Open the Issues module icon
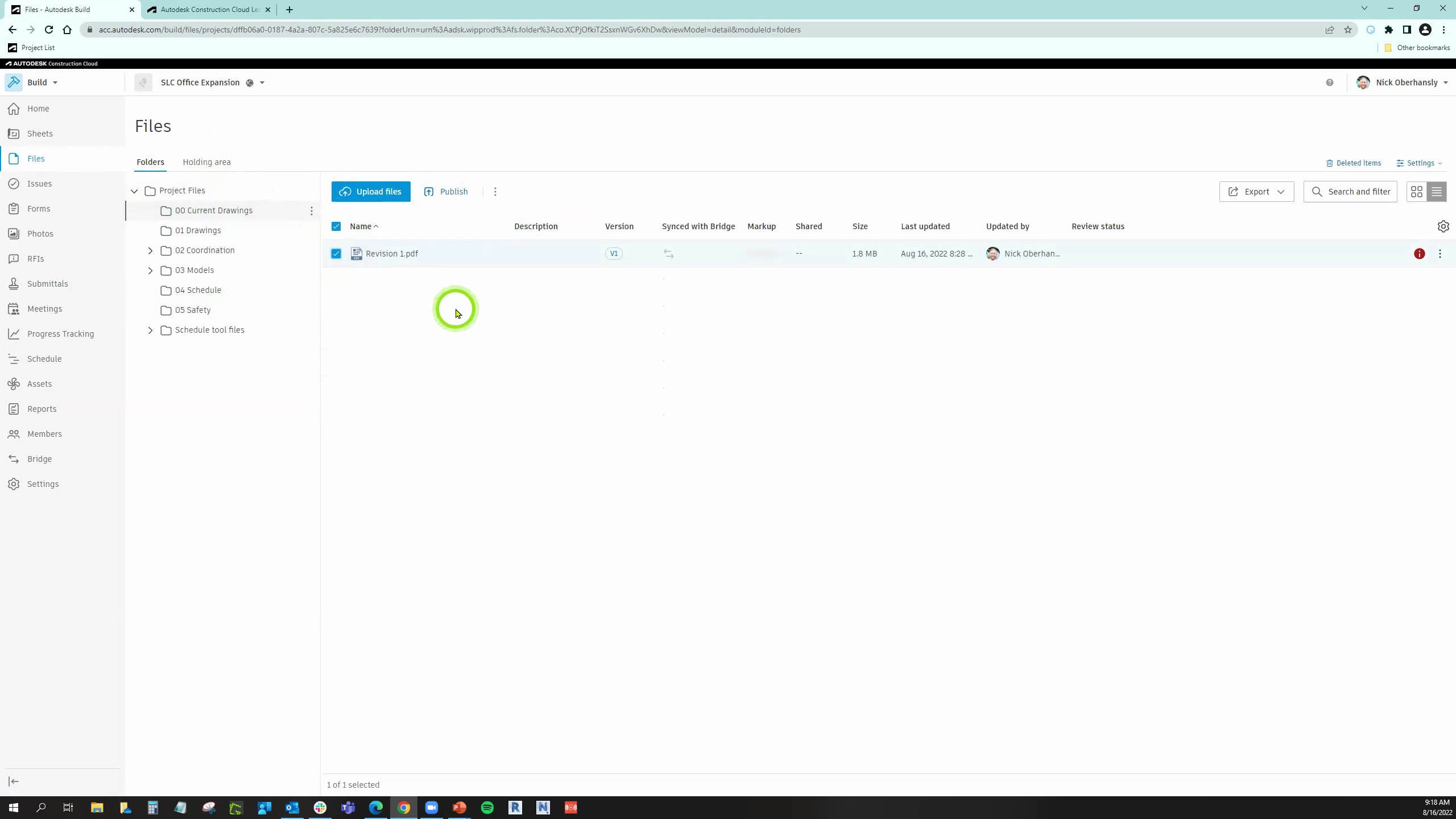The width and height of the screenshot is (1456, 819). 14,184
